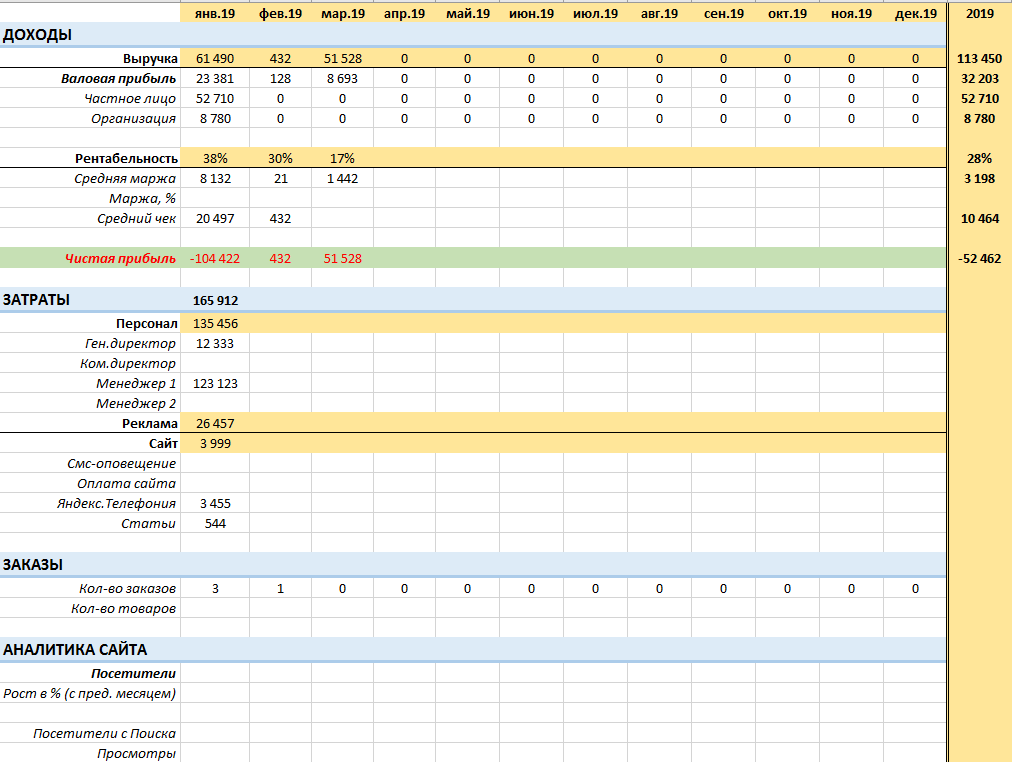Select revenue total cell 113 450

[979, 59]
